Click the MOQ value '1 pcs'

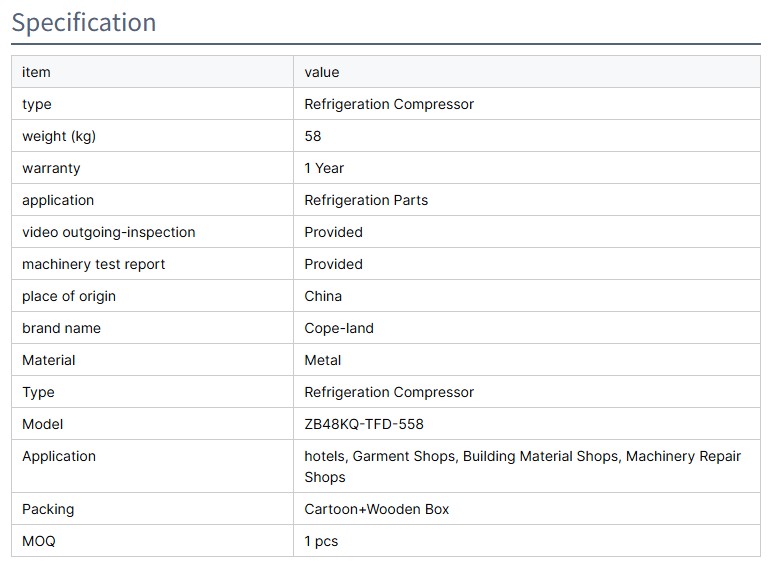pyautogui.click(x=321, y=541)
